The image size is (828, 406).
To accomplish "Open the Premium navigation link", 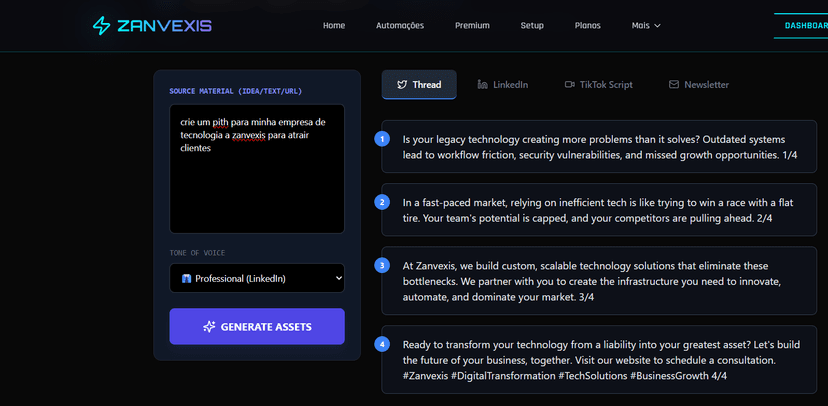I will coord(472,25).
